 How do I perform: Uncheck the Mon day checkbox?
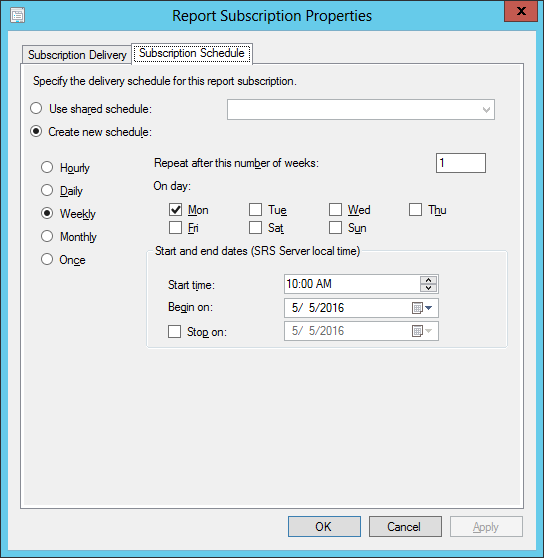click(x=175, y=210)
